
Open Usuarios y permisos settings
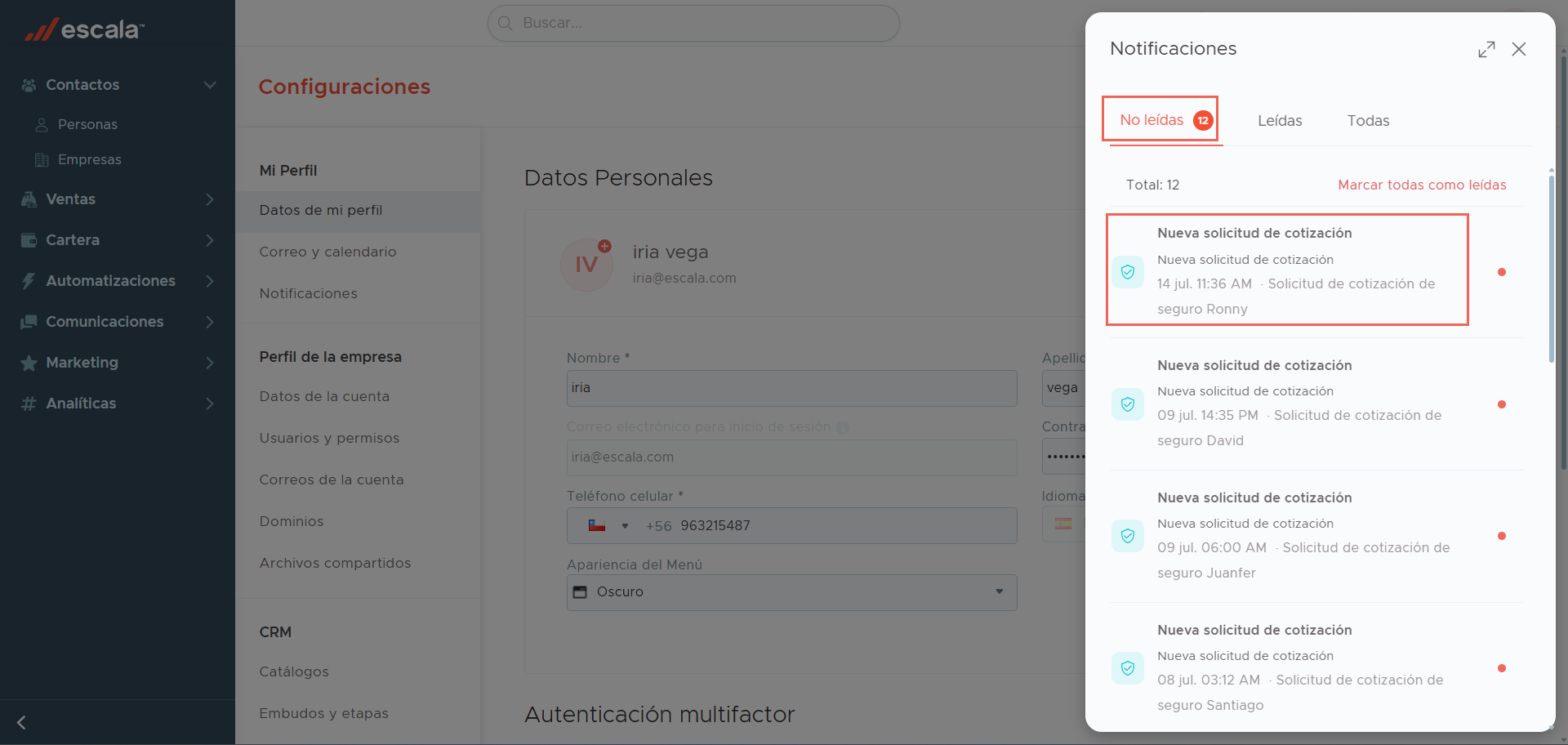point(329,438)
